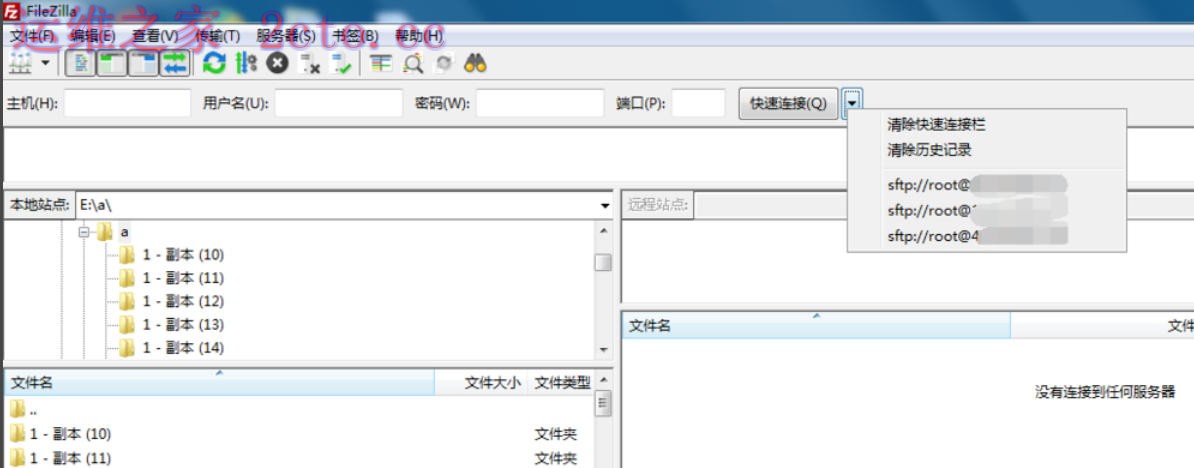
Task: Select 1 - 副本 (10) in local tree
Action: click(x=184, y=254)
